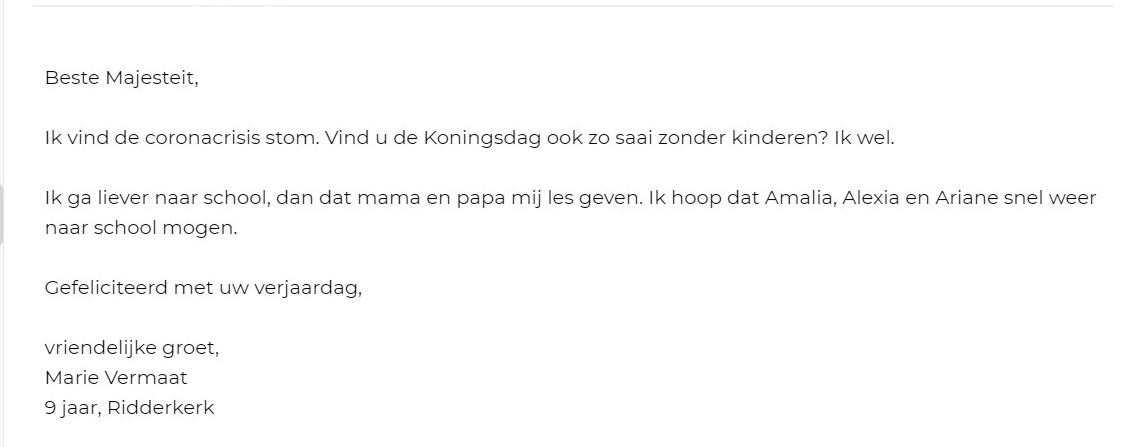Screen dimensions: 1132x447
Task: Click the age text '9 jaar,'
Action: pos(73,409)
